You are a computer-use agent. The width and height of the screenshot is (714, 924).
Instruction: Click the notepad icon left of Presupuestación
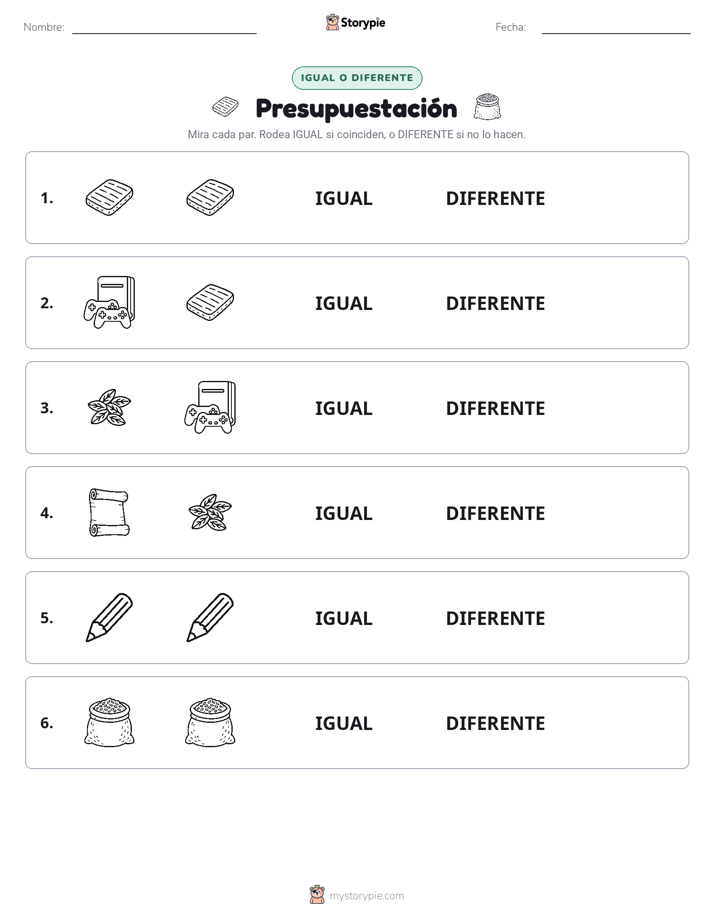click(x=226, y=107)
